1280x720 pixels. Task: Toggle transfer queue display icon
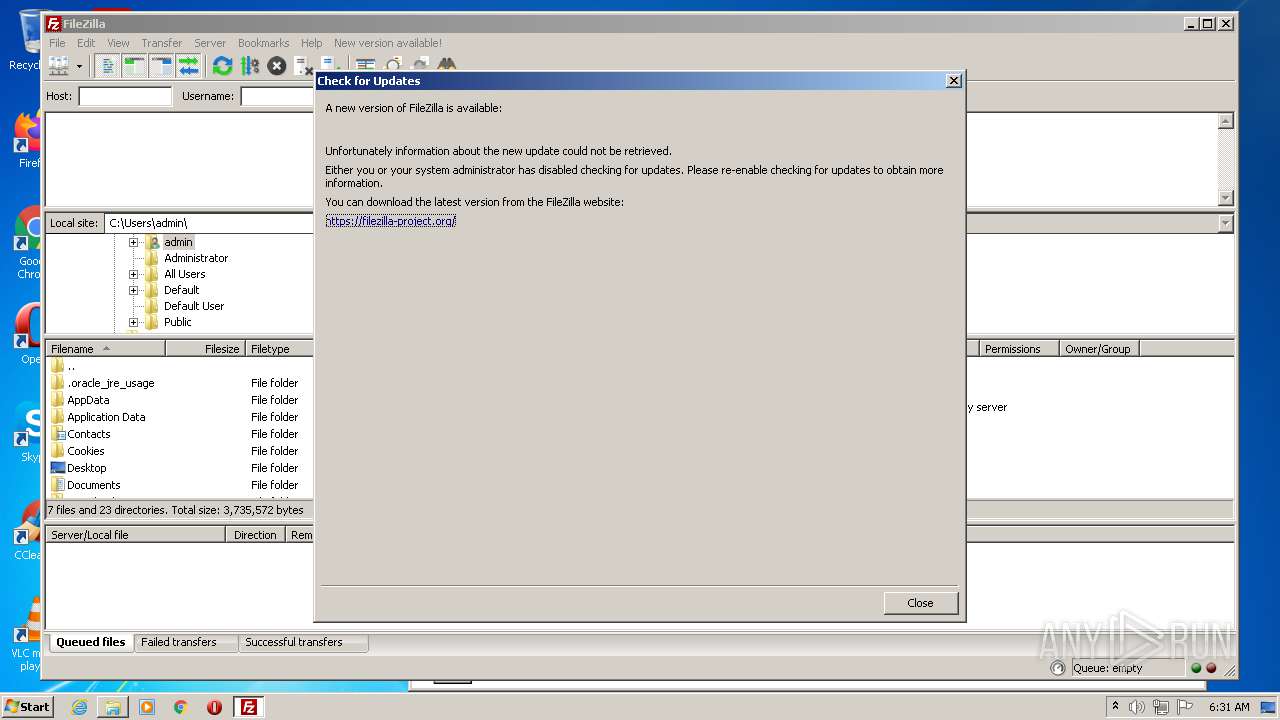point(188,66)
